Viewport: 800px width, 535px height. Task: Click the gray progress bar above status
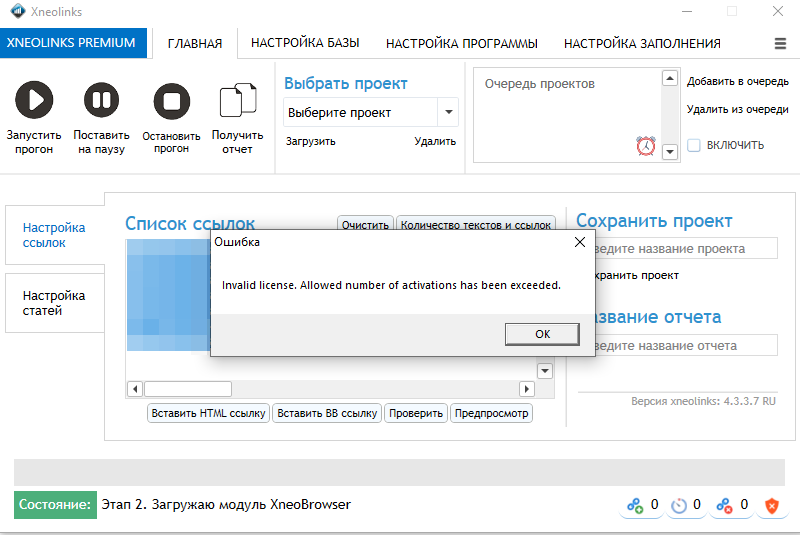(x=399, y=472)
